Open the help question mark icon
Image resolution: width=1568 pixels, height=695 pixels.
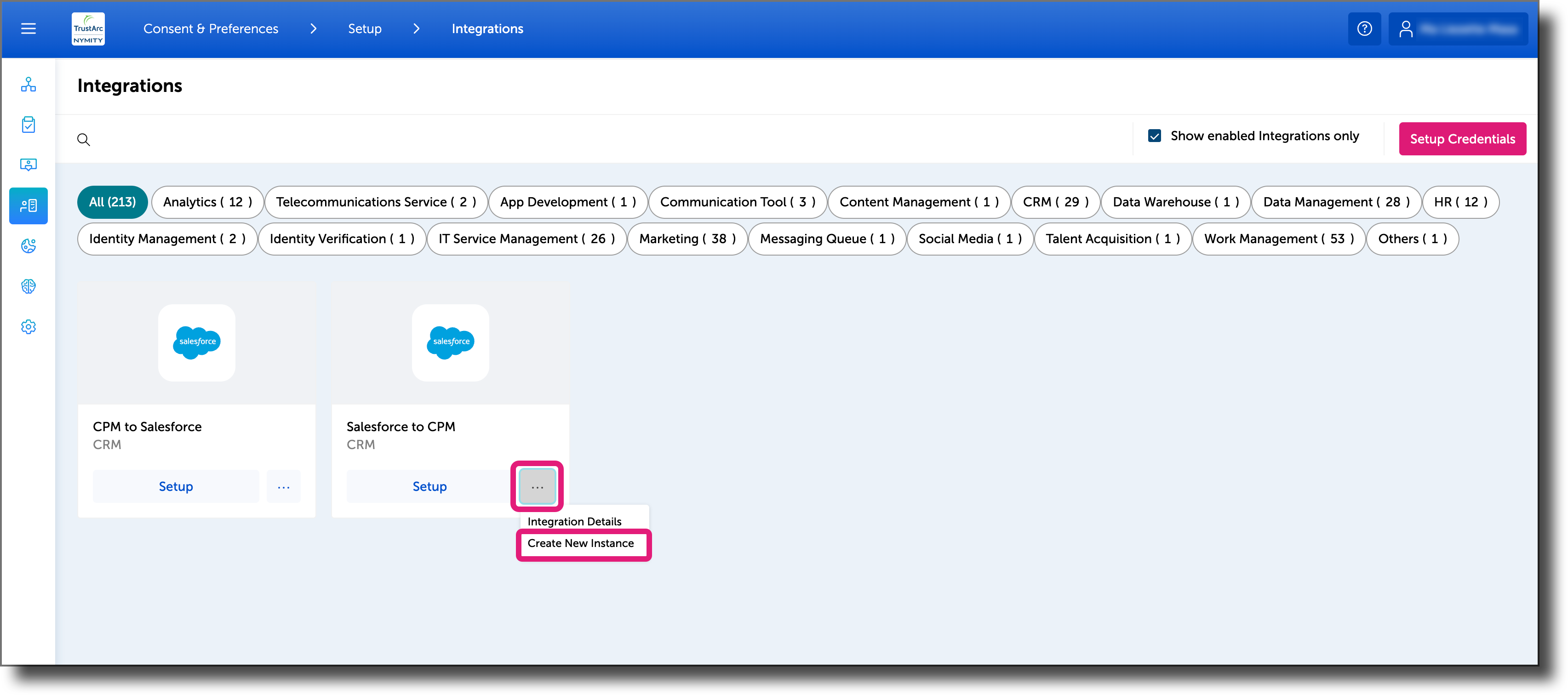coord(1364,28)
